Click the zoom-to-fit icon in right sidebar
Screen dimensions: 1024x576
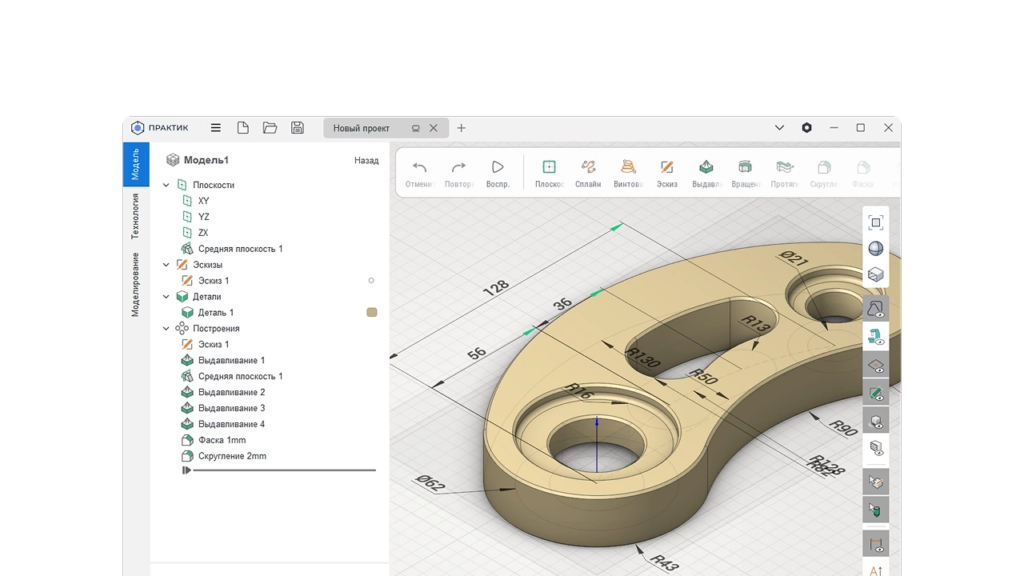coord(875,224)
